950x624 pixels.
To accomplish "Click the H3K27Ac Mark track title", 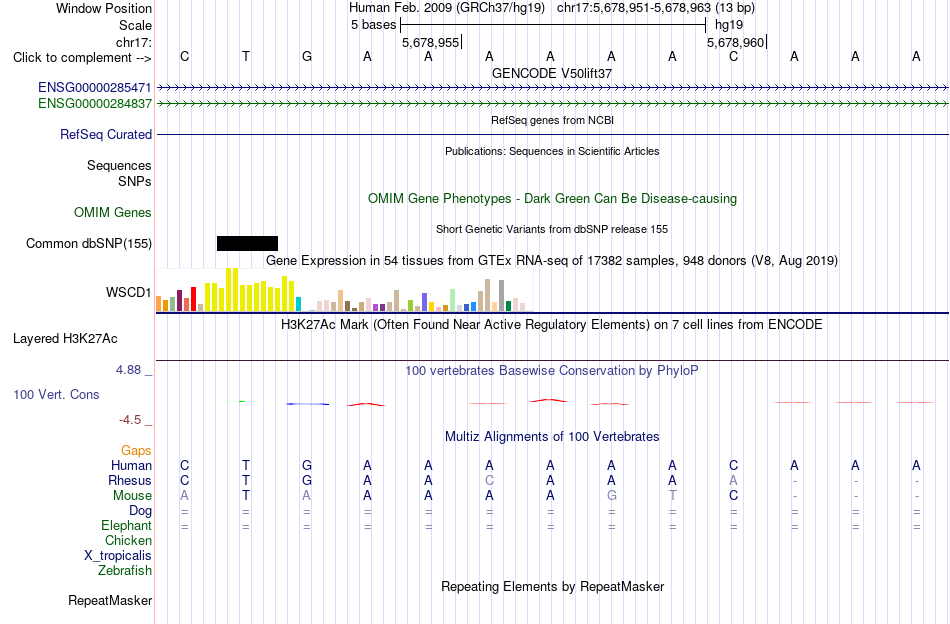I will (x=552, y=325).
